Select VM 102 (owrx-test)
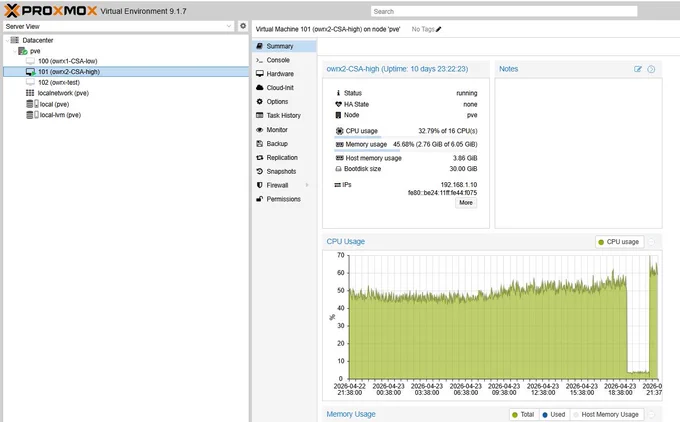Image resolution: width=680 pixels, height=422 pixels. [59, 82]
